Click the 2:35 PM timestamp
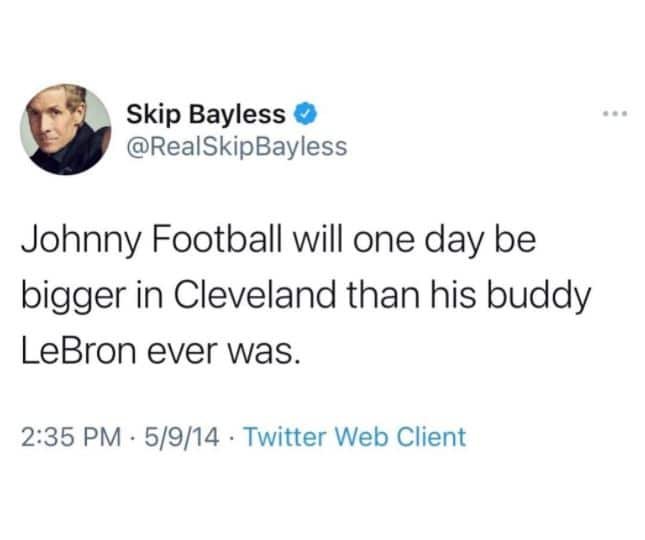This screenshot has height=540, width=645. coord(72,437)
